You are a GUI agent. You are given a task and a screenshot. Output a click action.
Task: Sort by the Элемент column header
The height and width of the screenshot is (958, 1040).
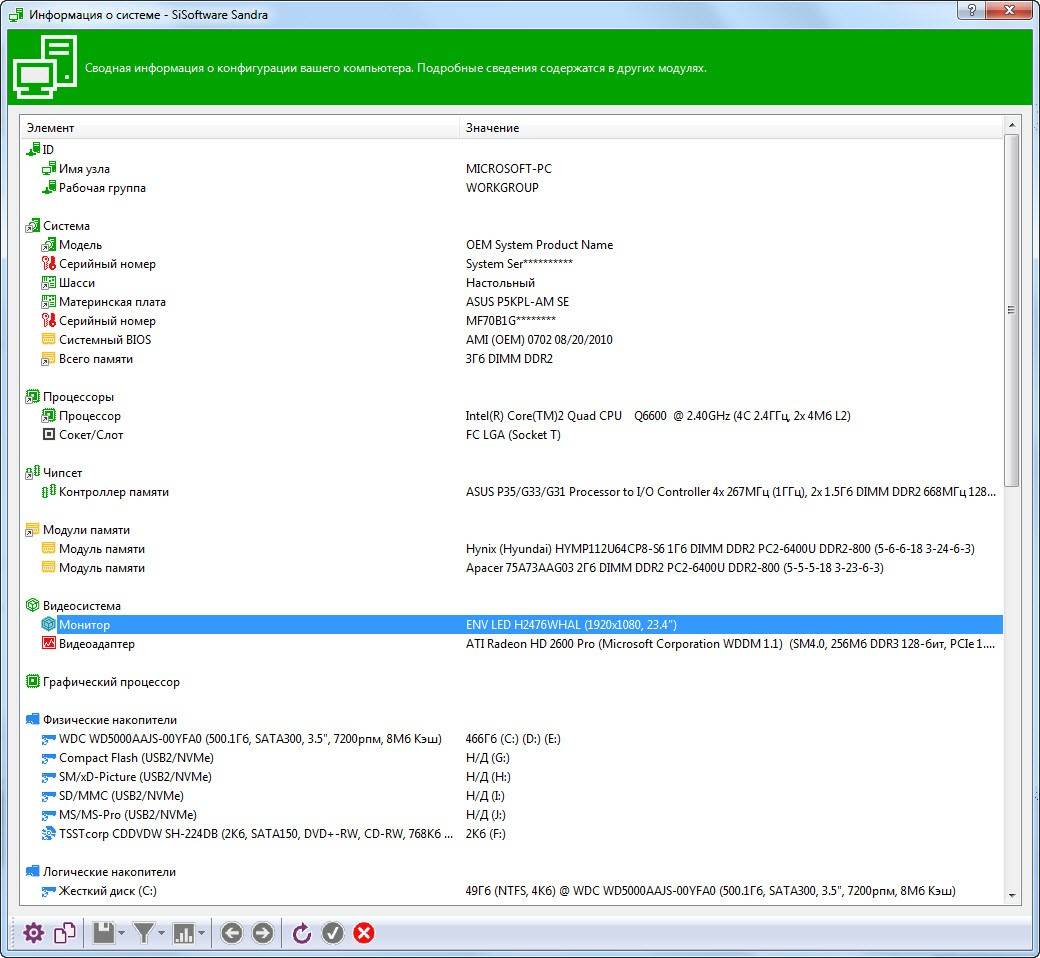click(240, 128)
